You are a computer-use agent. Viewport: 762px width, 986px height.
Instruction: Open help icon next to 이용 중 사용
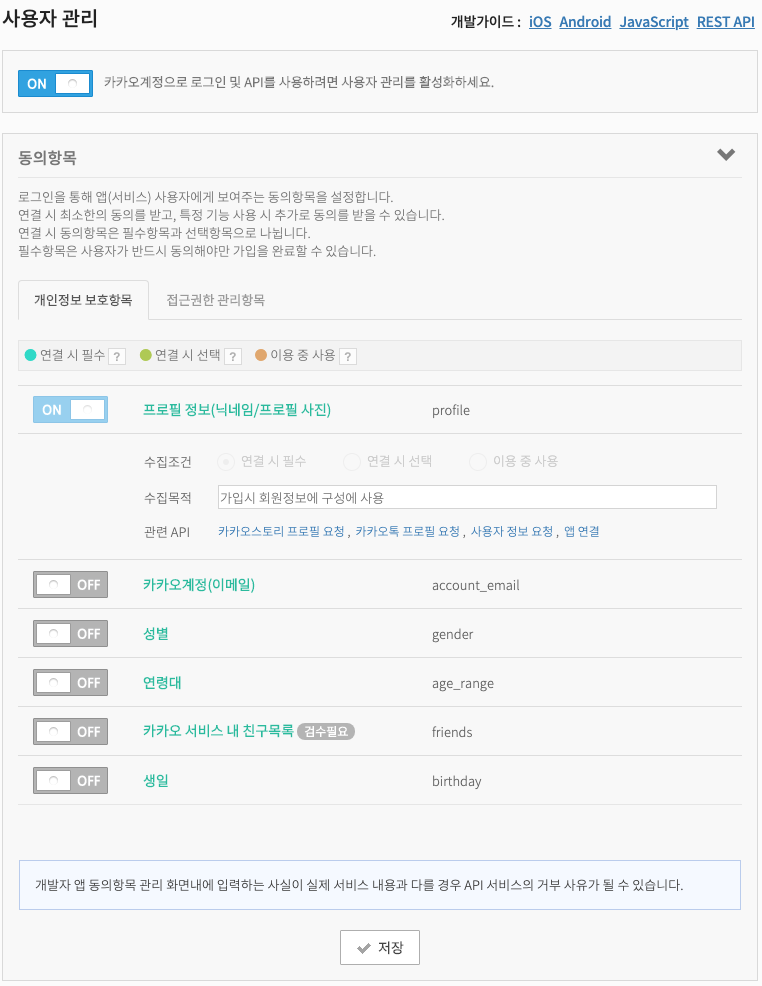tap(348, 357)
